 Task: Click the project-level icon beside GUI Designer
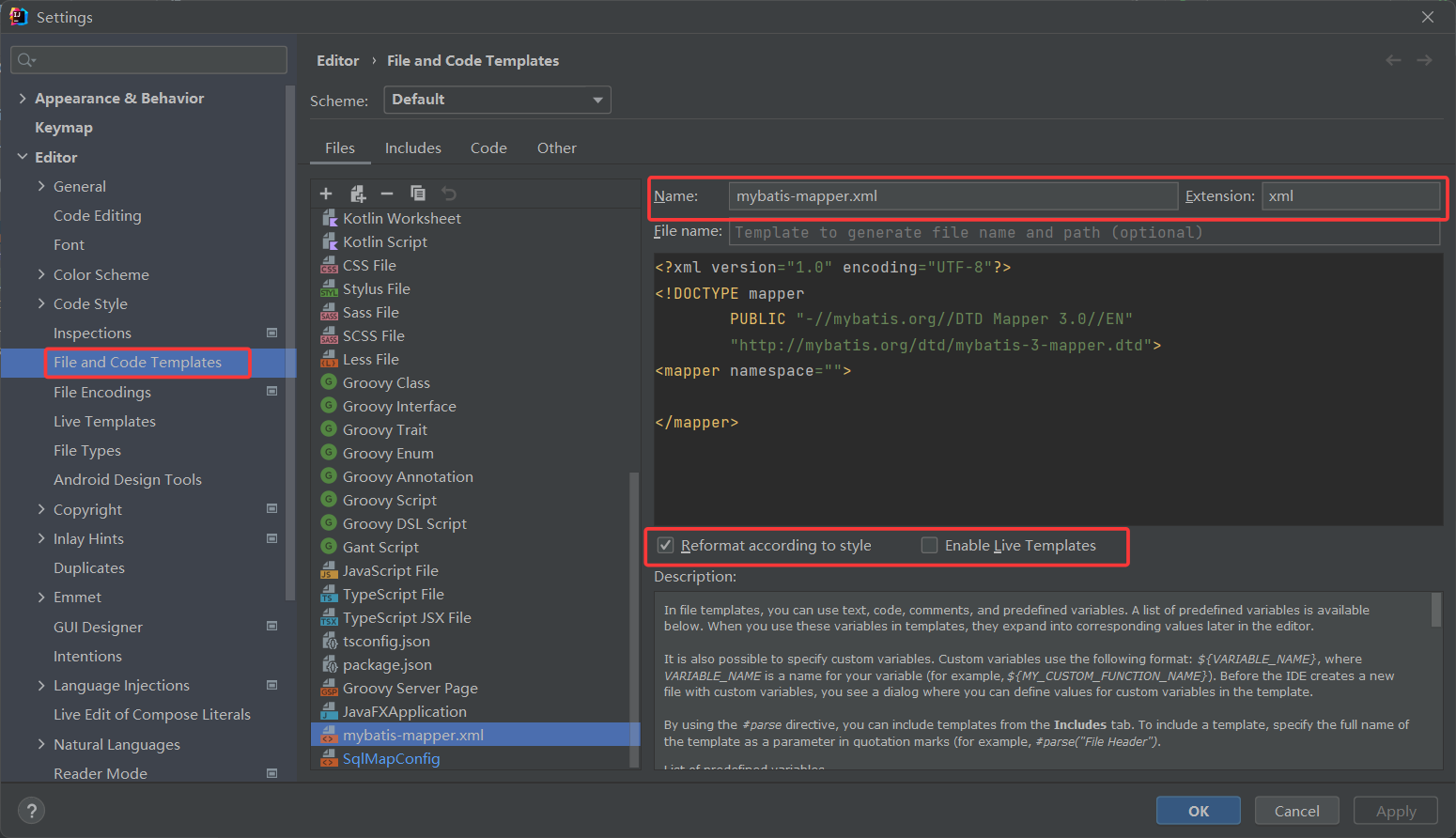click(271, 627)
